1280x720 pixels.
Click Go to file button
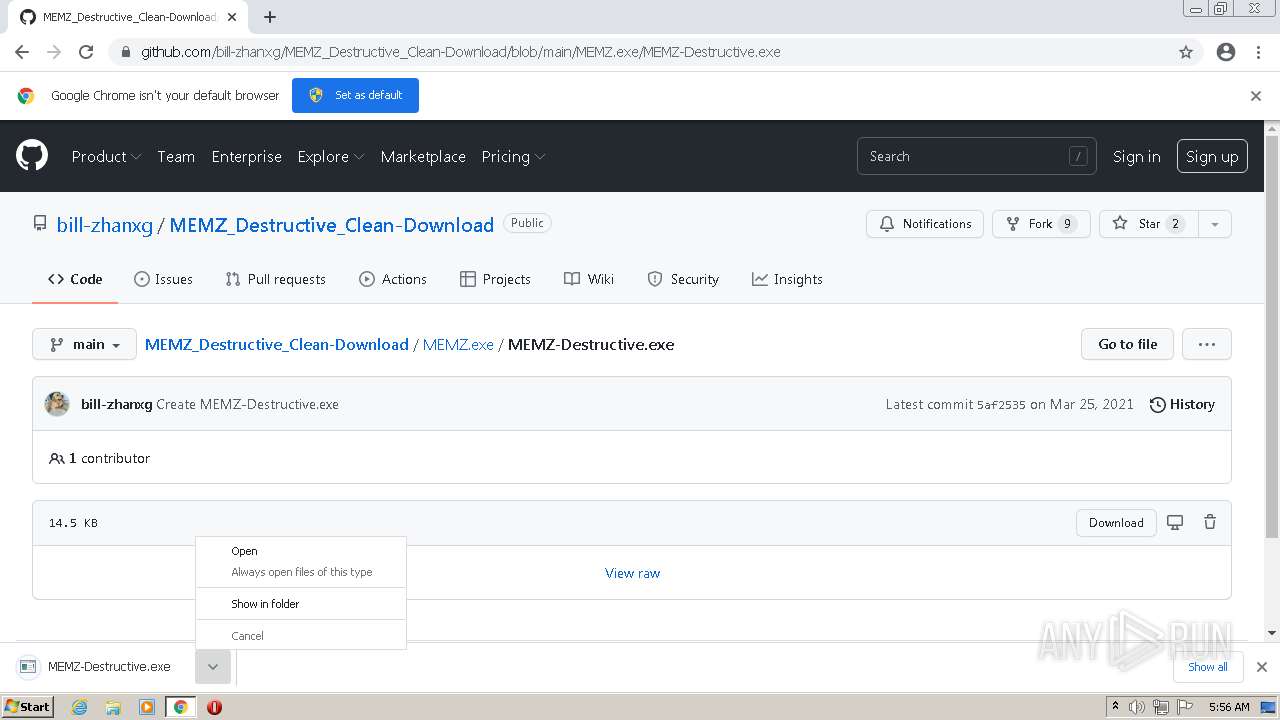[1127, 344]
